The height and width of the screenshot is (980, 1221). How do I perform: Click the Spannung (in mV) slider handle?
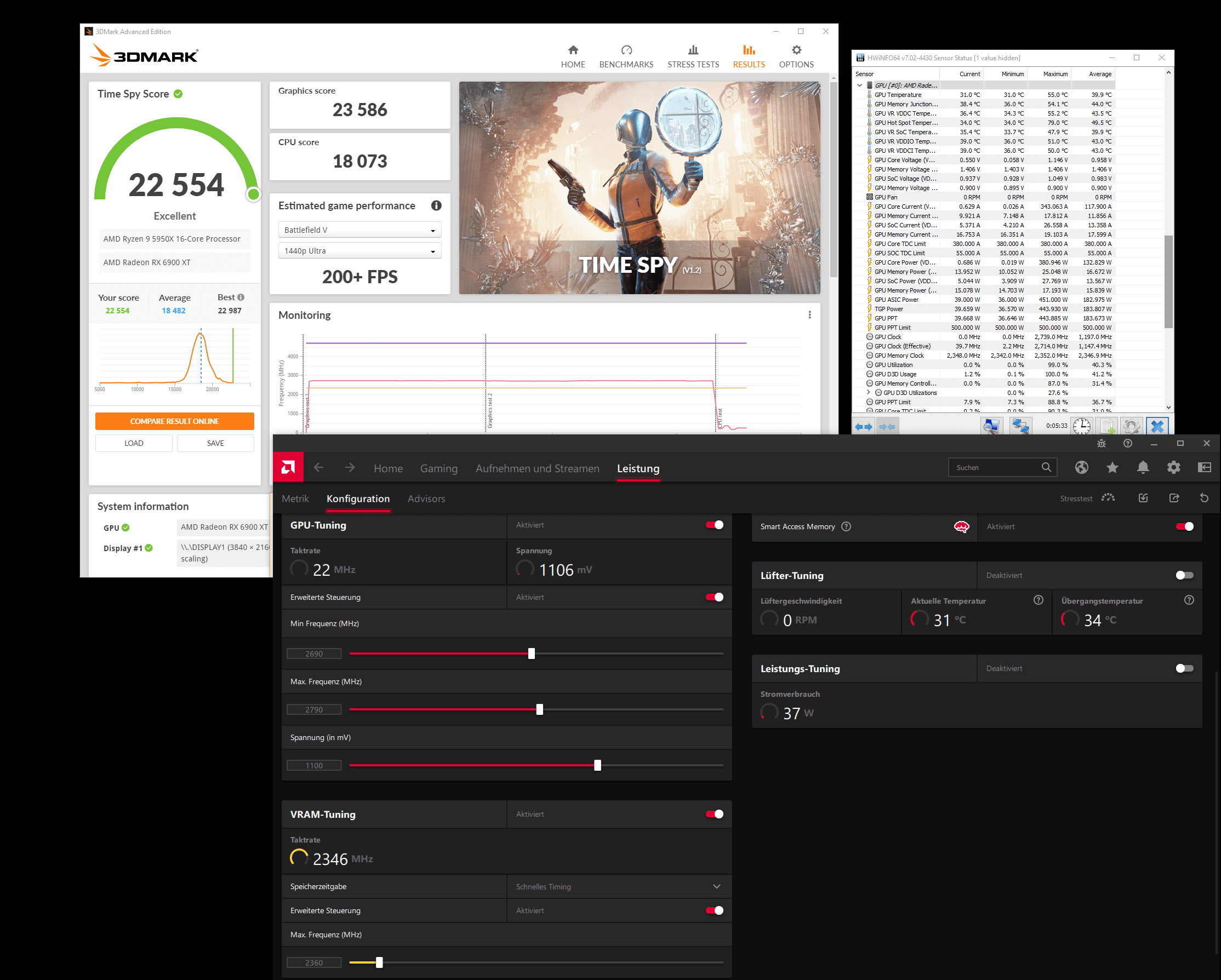597,765
